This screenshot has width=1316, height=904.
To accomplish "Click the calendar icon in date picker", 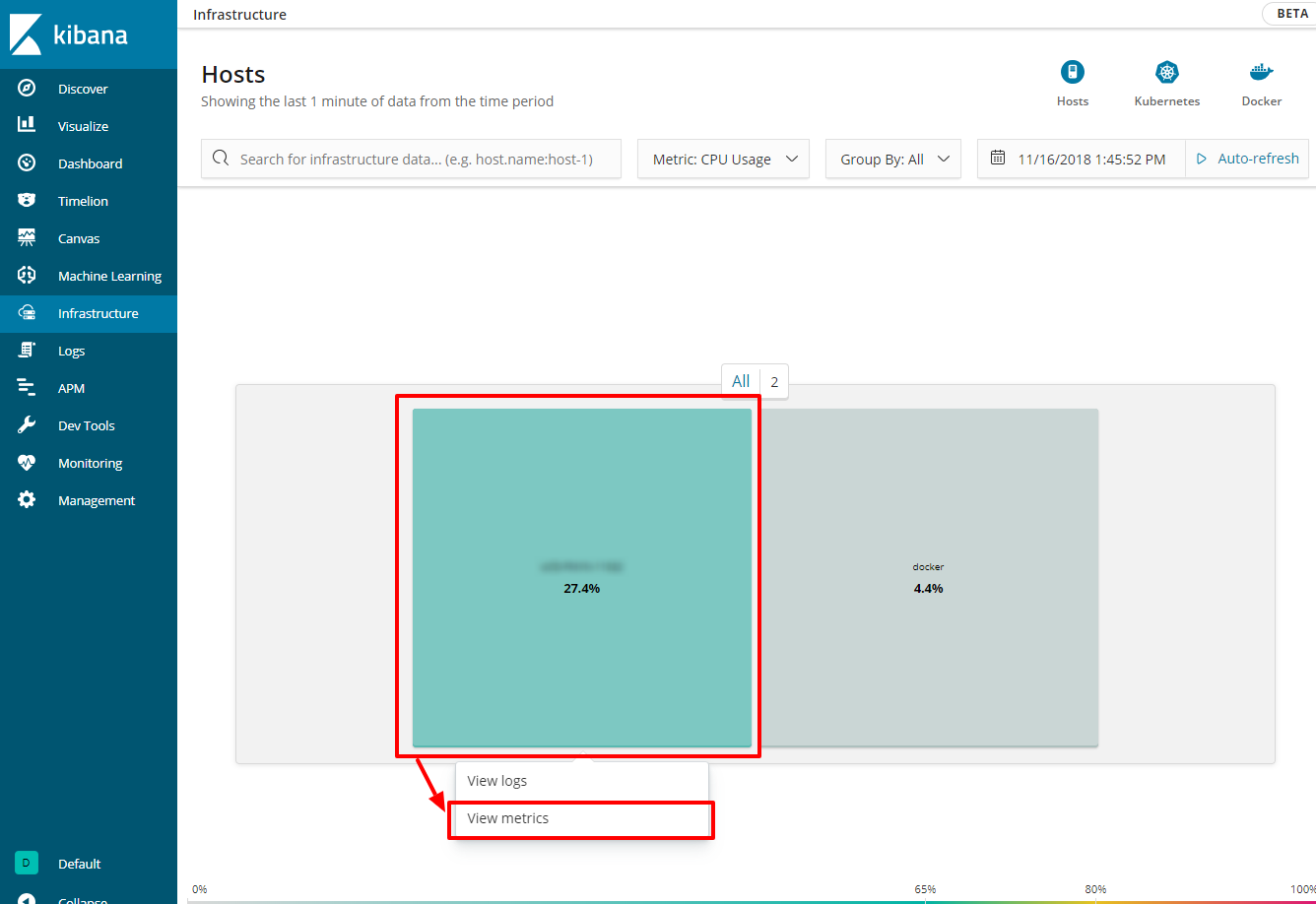I will [998, 159].
